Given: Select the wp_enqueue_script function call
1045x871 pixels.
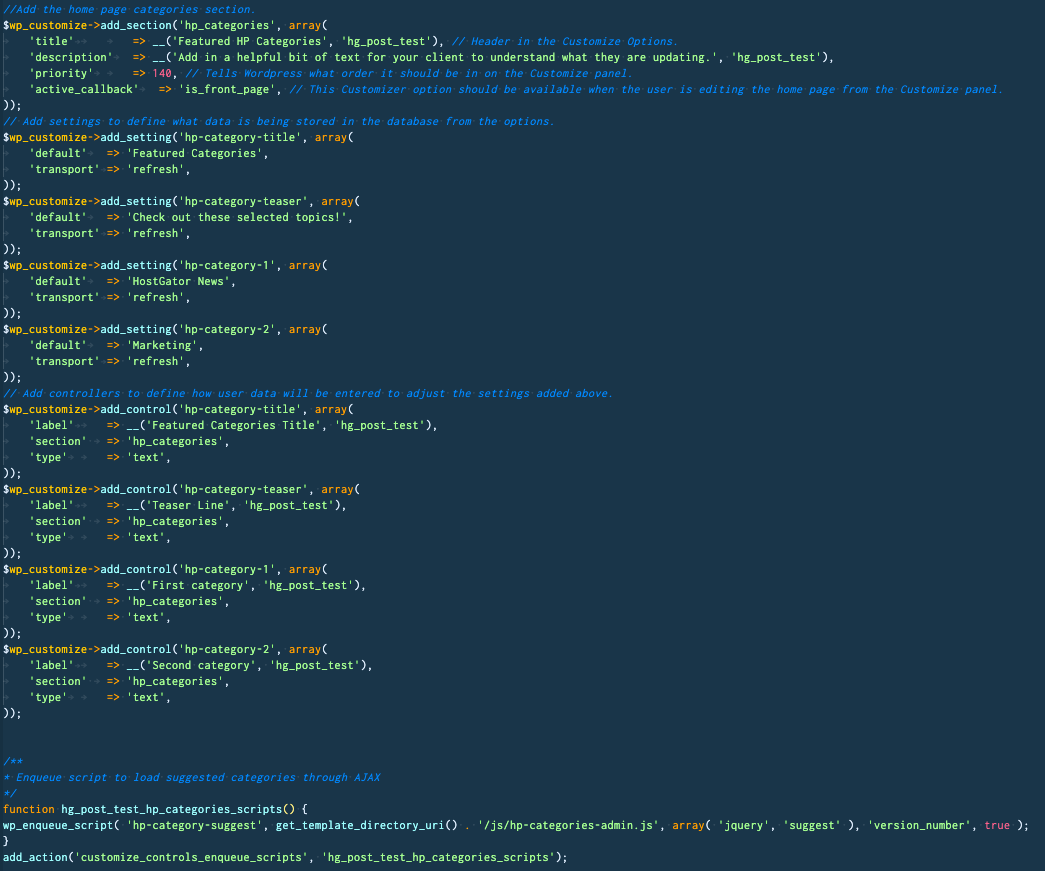Looking at the screenshot, I should (x=55, y=825).
